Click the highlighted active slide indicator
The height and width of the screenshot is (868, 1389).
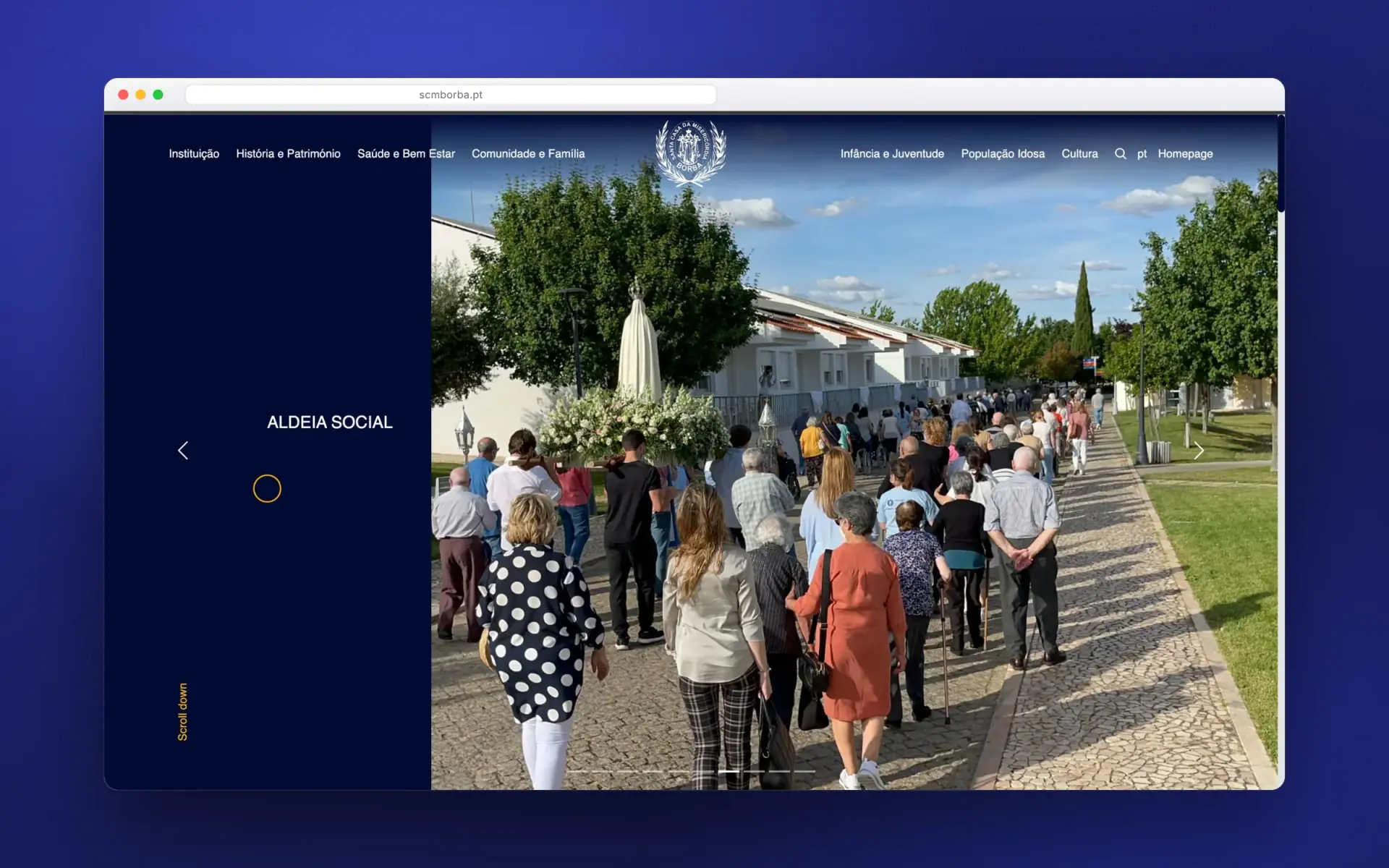[x=729, y=771]
